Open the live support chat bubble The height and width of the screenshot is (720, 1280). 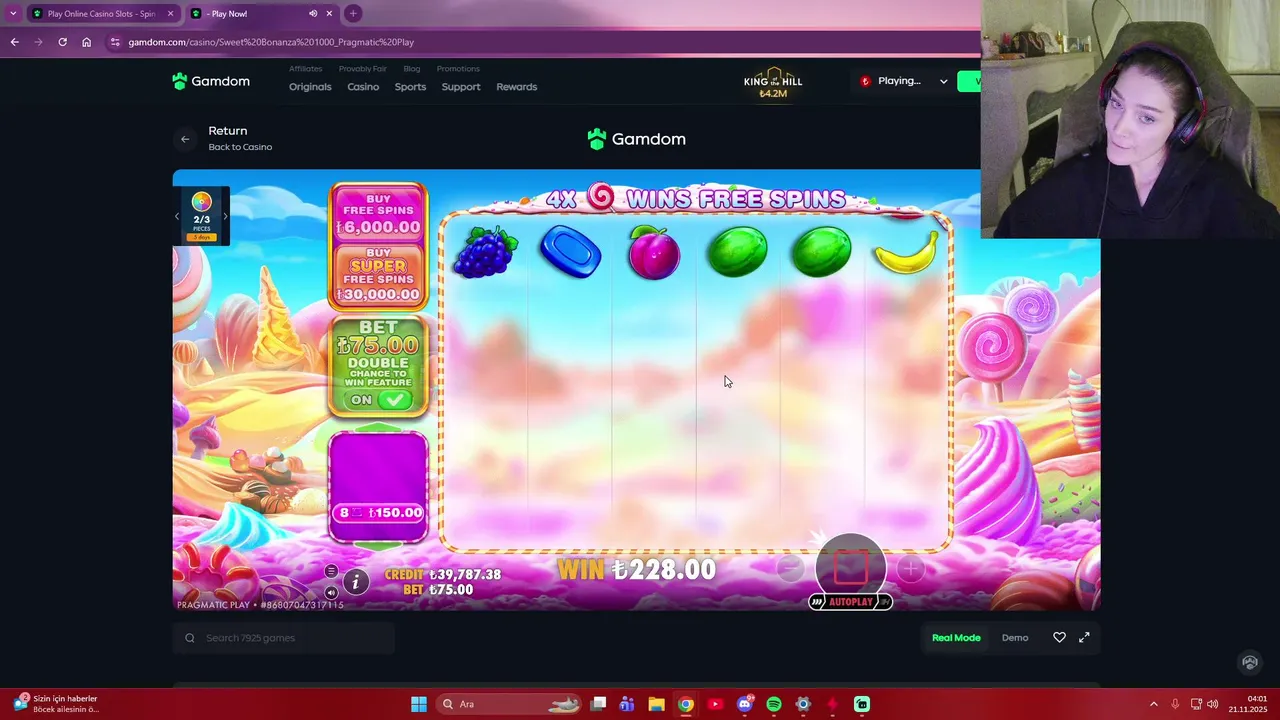[x=1249, y=663]
